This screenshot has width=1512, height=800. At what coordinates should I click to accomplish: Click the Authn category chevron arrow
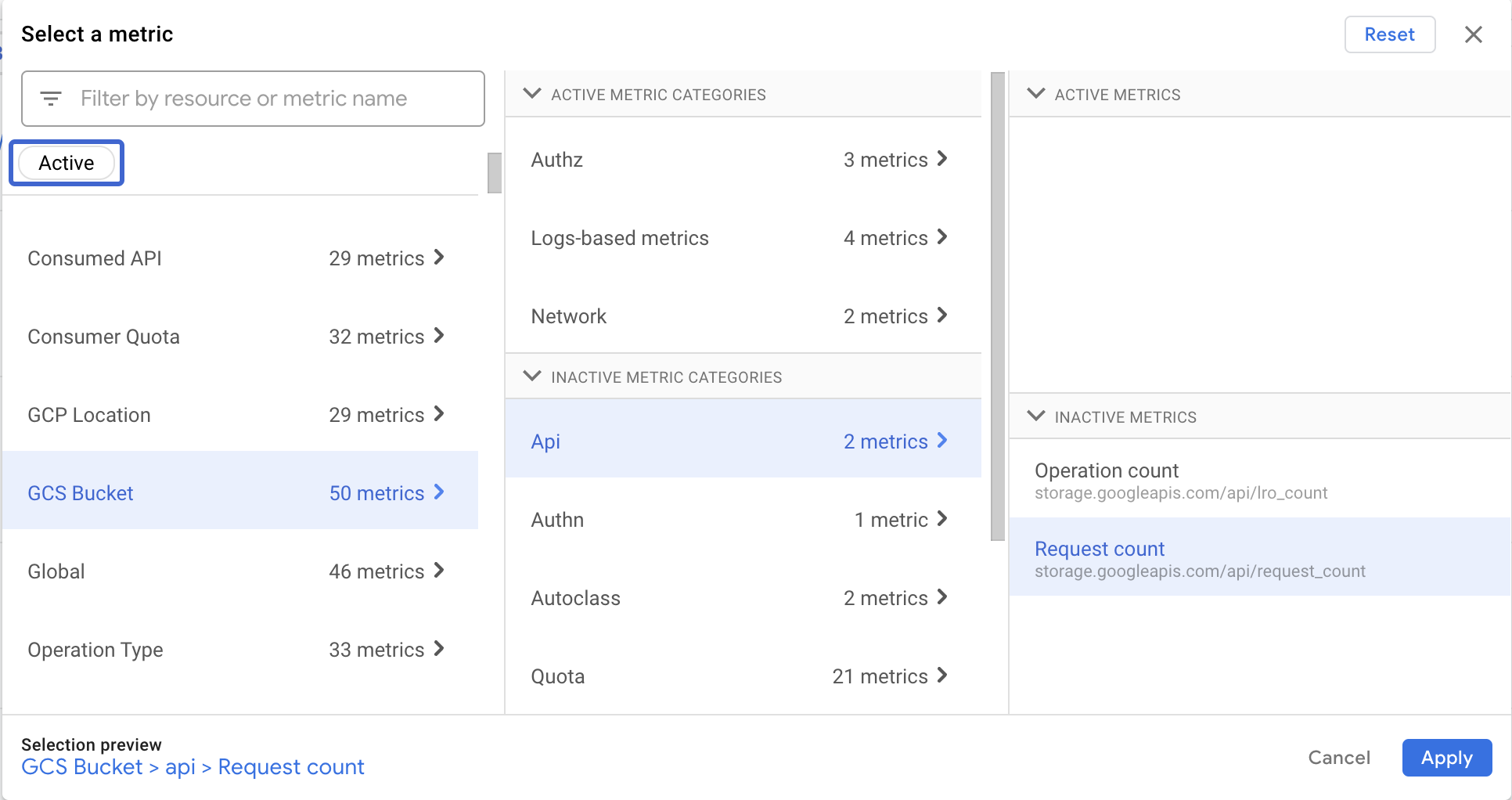pyautogui.click(x=942, y=519)
